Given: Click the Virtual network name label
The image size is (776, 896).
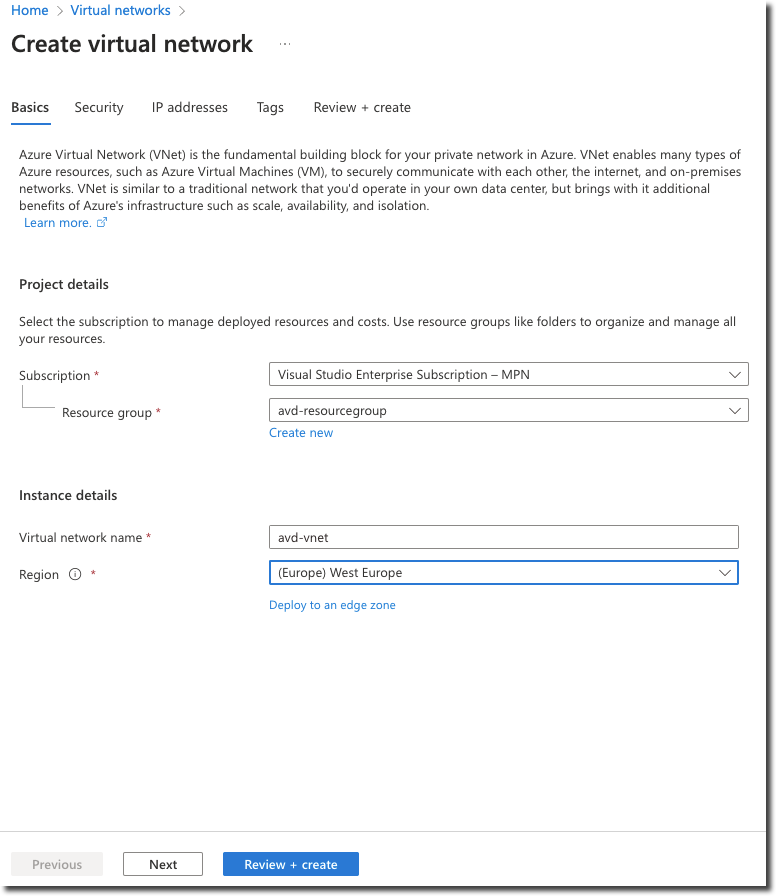Looking at the screenshot, I should coord(81,537).
